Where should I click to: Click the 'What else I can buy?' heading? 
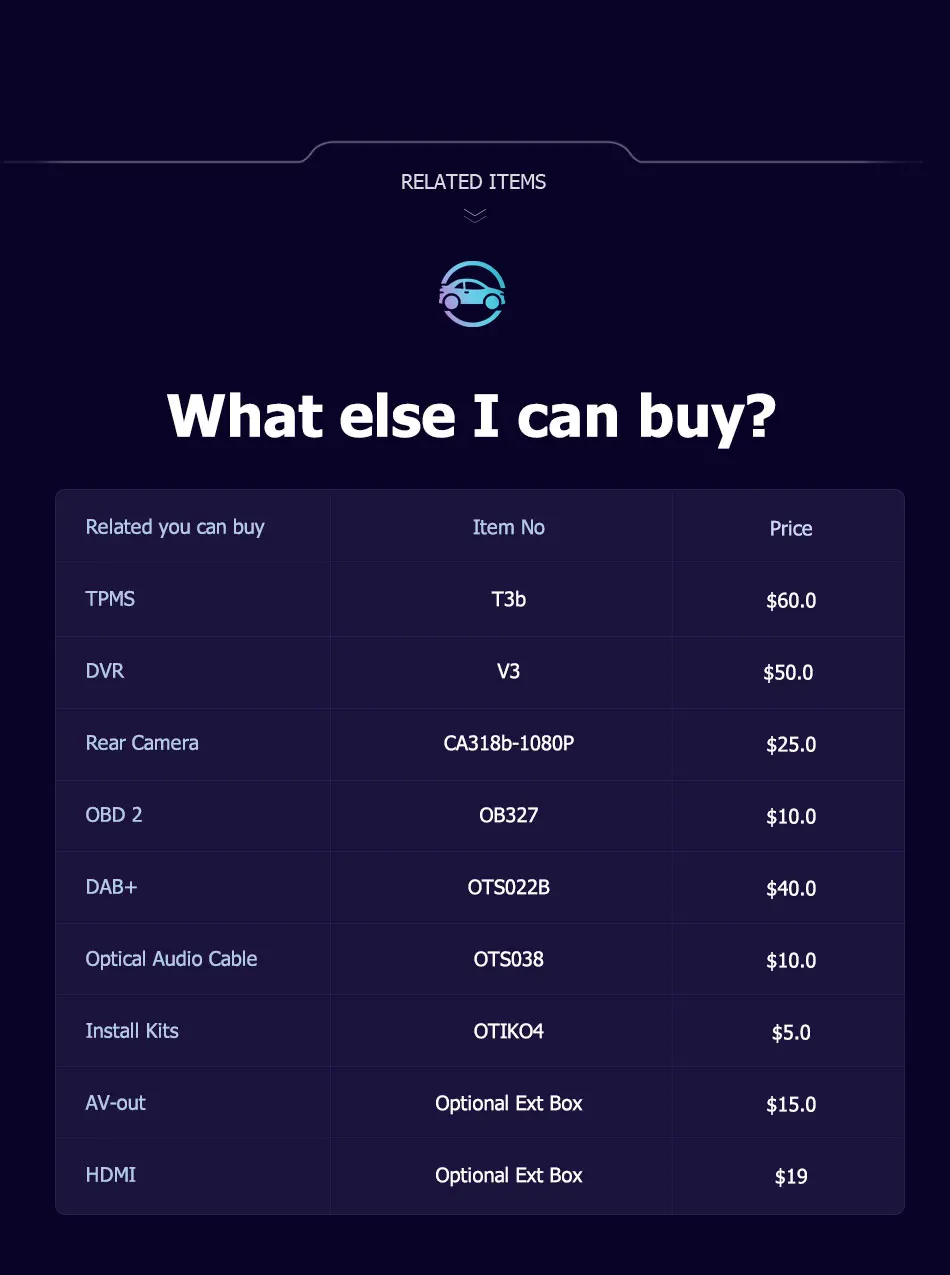[472, 415]
